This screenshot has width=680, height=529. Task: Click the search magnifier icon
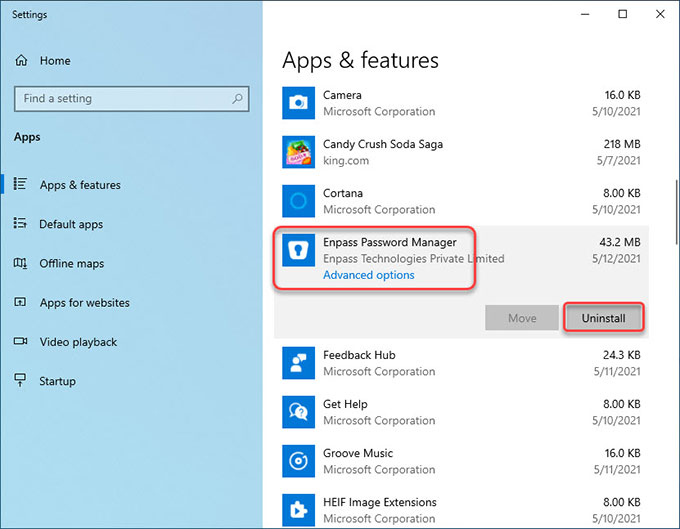(237, 99)
